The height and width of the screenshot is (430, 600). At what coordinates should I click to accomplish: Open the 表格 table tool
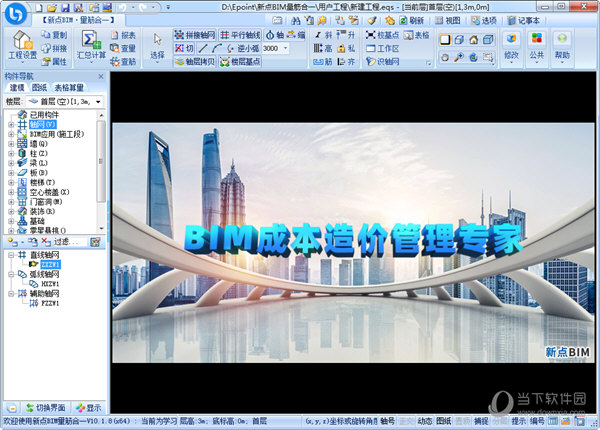click(x=416, y=35)
